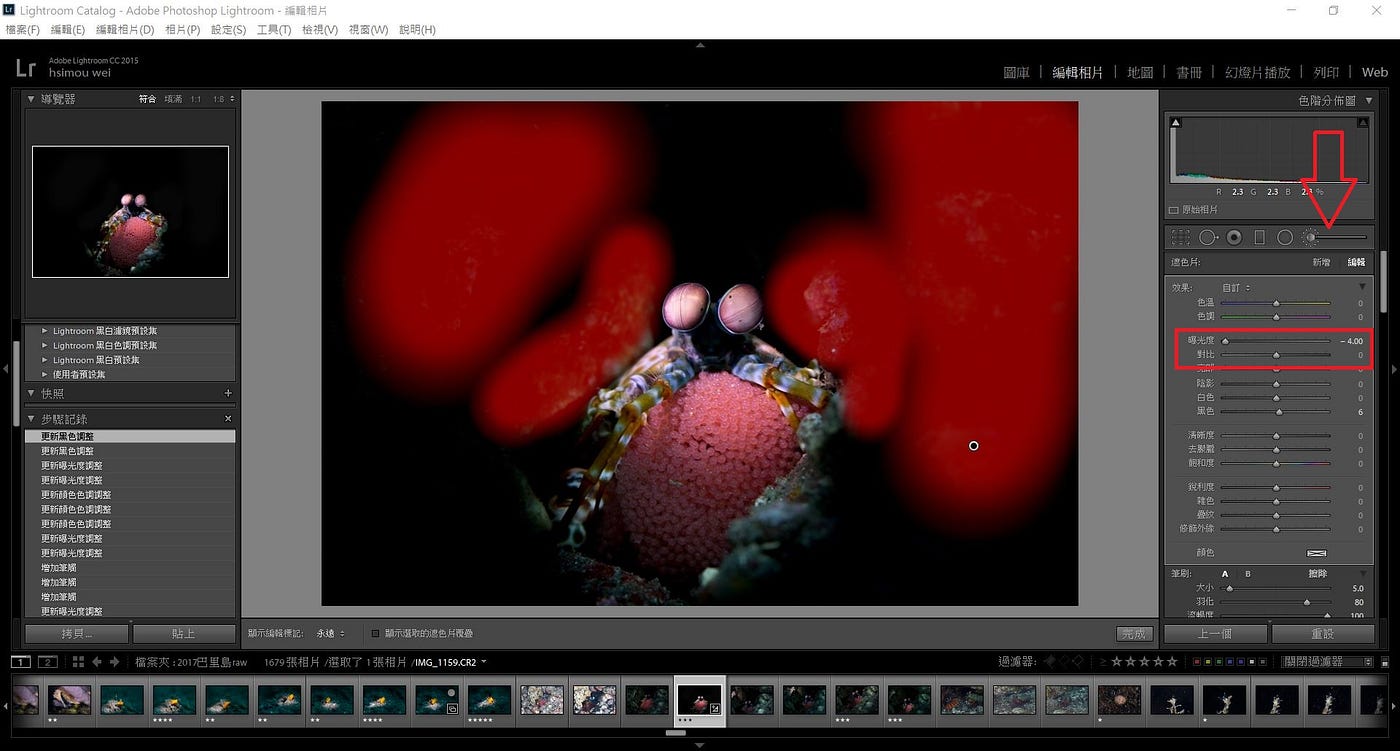Select the Red Eye Correction tool
1400x751 pixels.
tap(1234, 237)
